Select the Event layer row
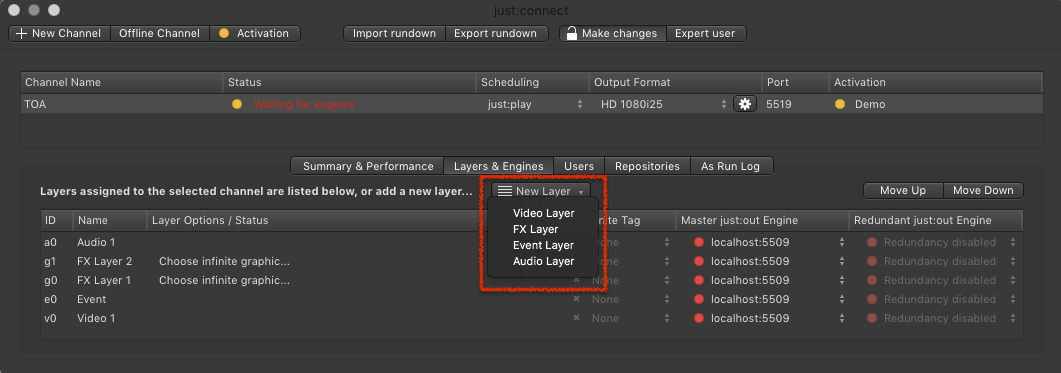Screen dimensions: 1061x373 point(532,299)
